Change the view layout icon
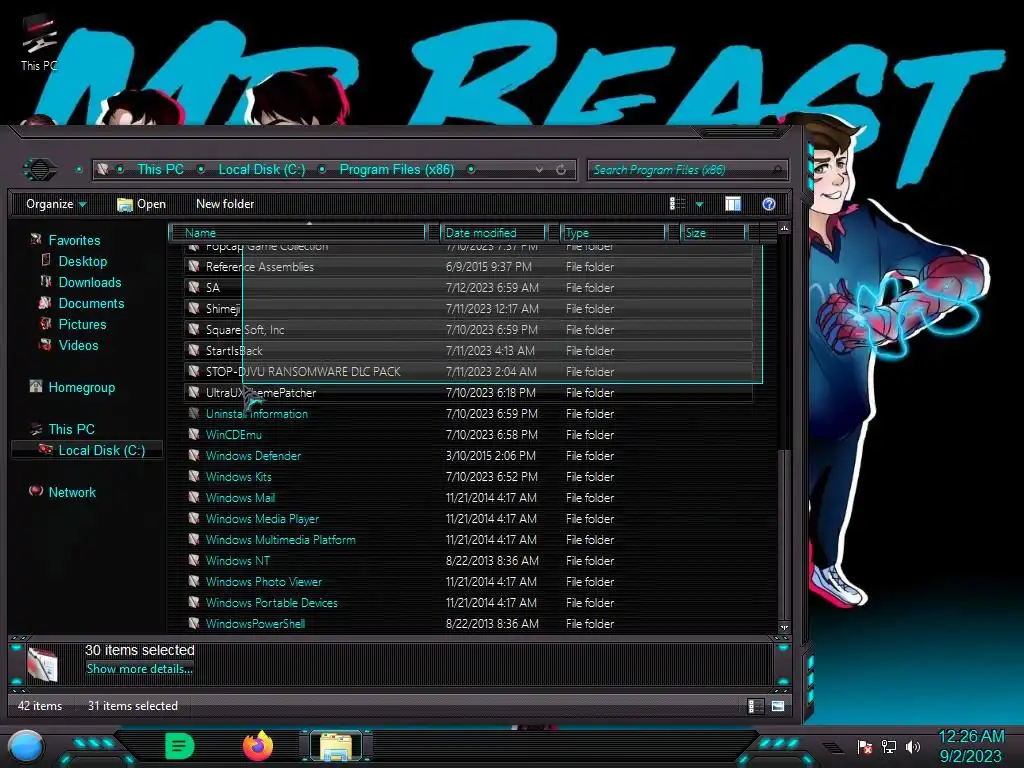 [677, 204]
